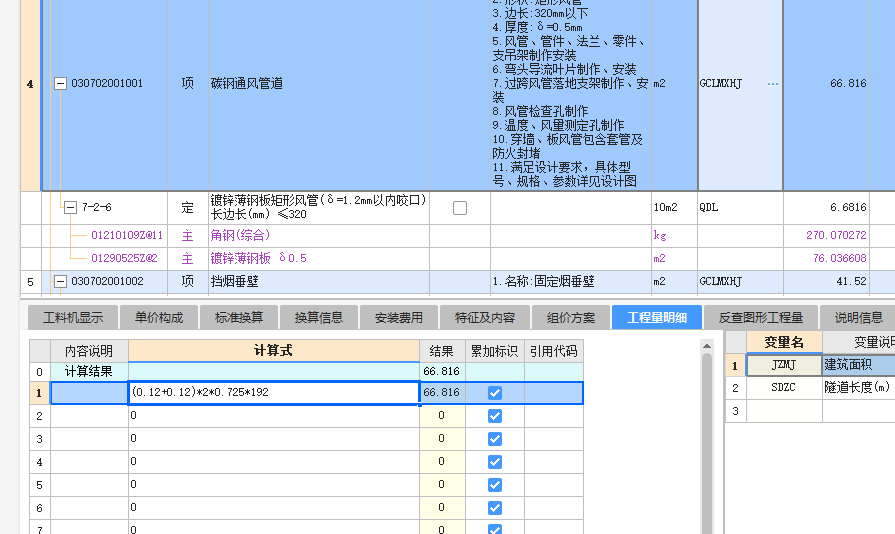Select the 碳钢通风管道 item name

(x=247, y=84)
